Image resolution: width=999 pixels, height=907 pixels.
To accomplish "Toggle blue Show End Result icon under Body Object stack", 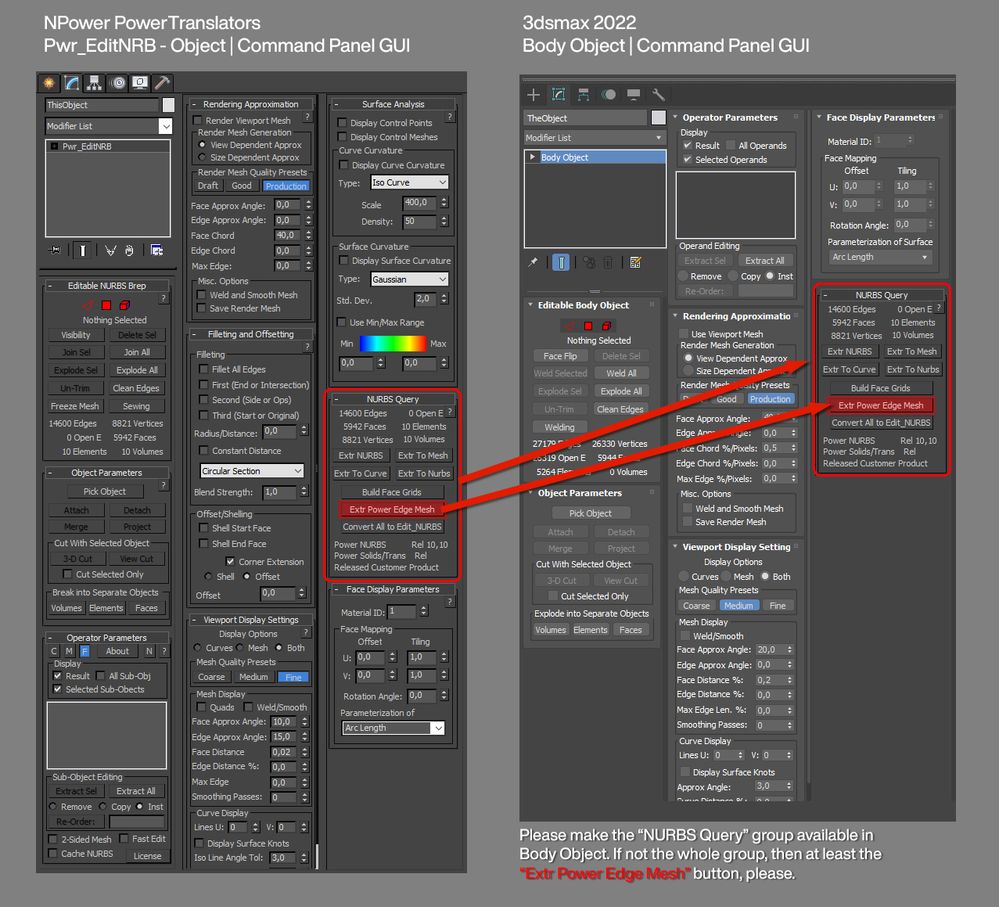I will tap(561, 262).
